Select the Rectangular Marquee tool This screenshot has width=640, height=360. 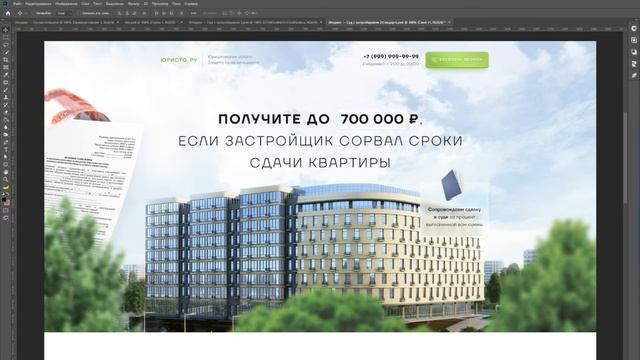click(6, 37)
